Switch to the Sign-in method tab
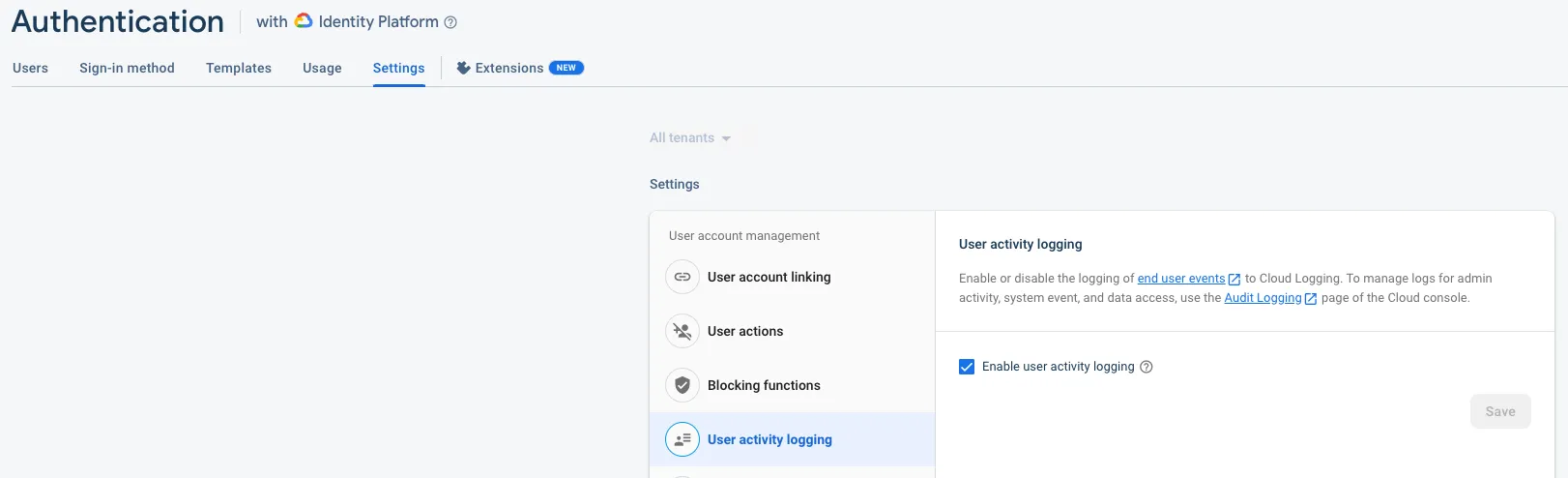Viewport: 1568px width, 478px height. [x=127, y=68]
